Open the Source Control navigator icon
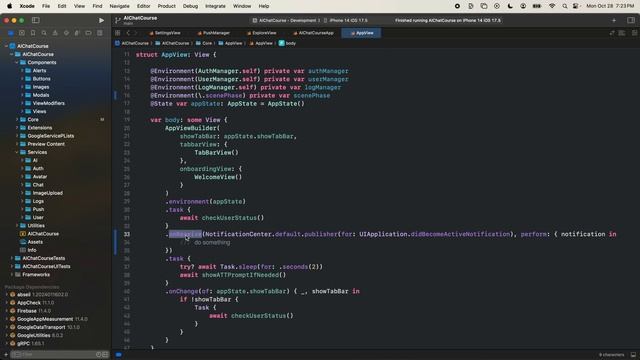The image size is (640, 360). [x=22, y=33]
